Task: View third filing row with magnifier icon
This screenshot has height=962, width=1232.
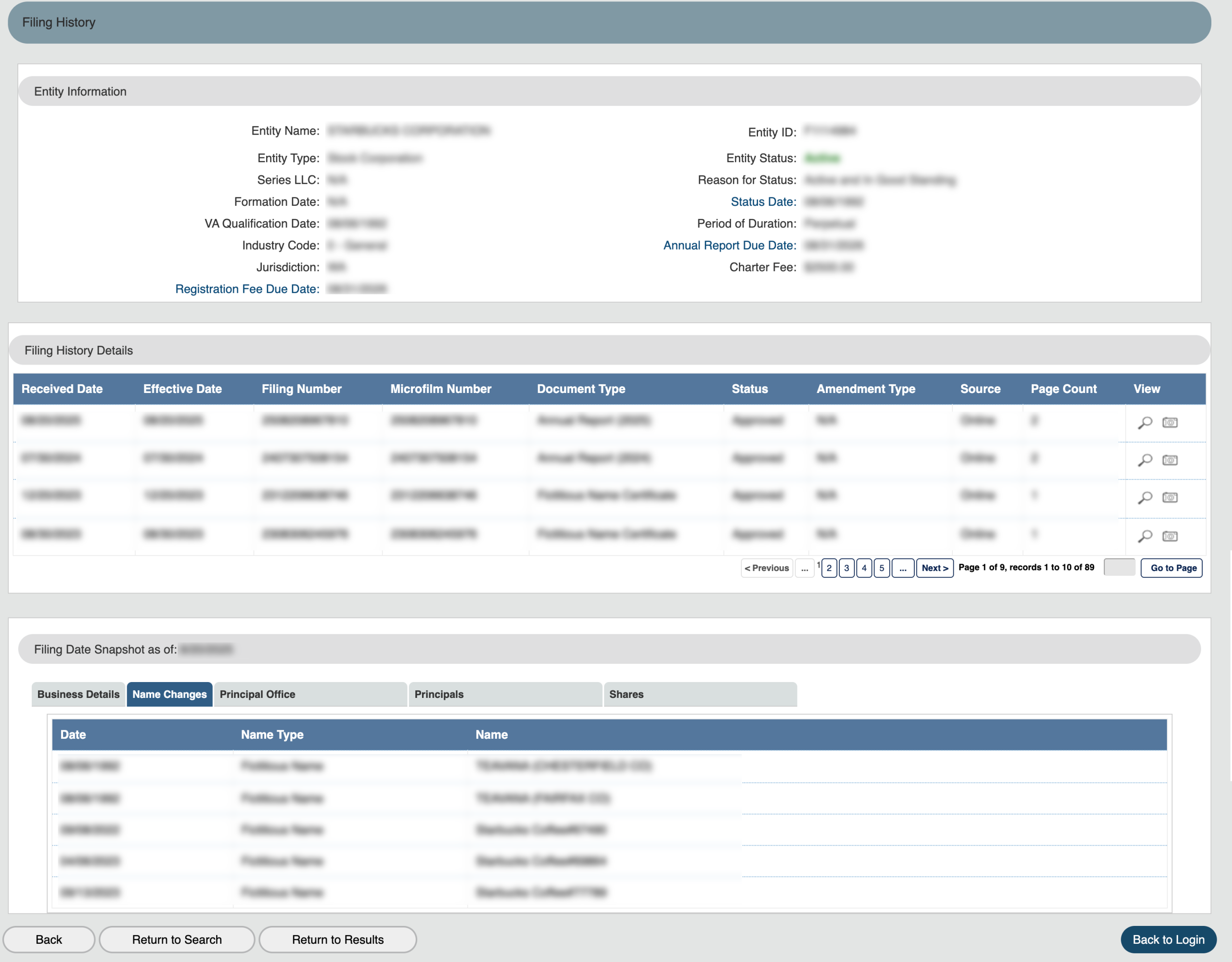Action: (x=1144, y=497)
